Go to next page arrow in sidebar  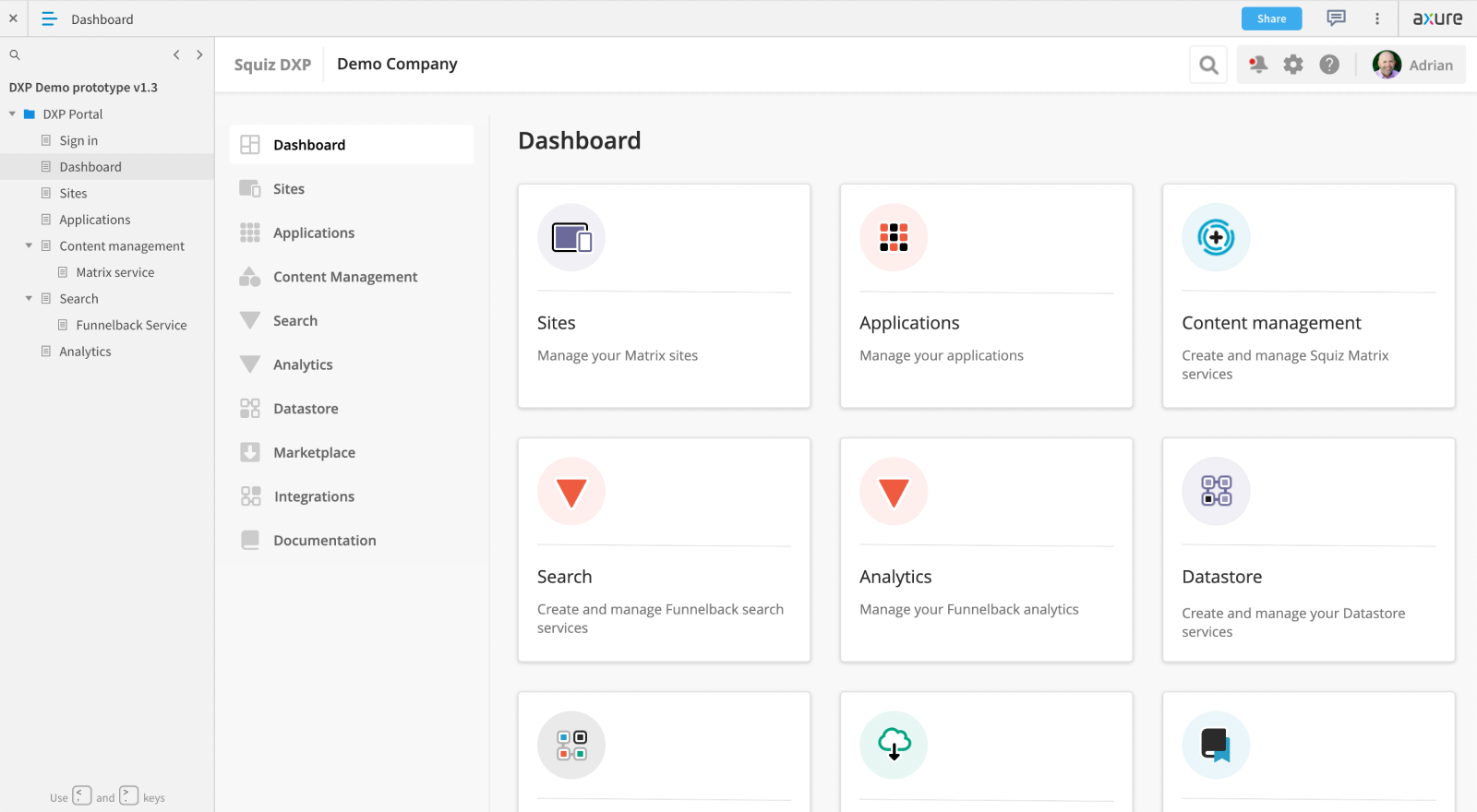pyautogui.click(x=199, y=55)
